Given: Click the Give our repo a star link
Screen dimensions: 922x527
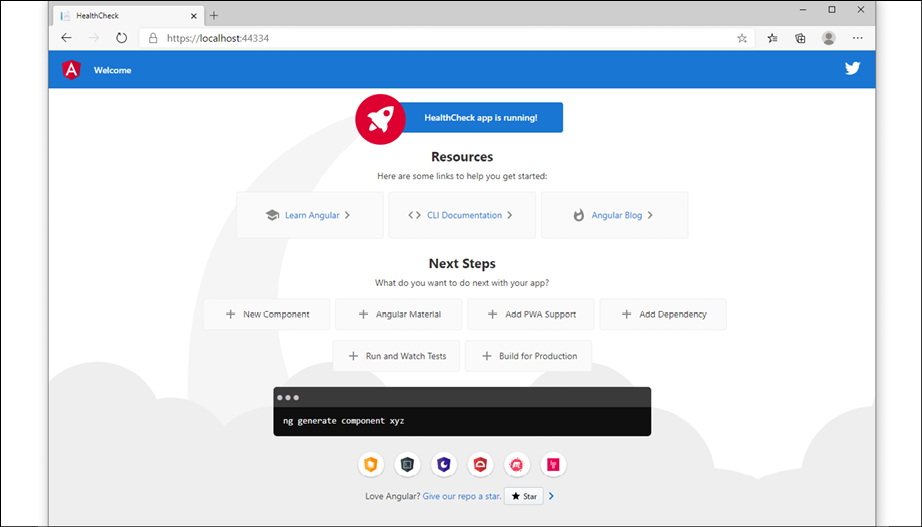Looking at the screenshot, I should click(462, 496).
